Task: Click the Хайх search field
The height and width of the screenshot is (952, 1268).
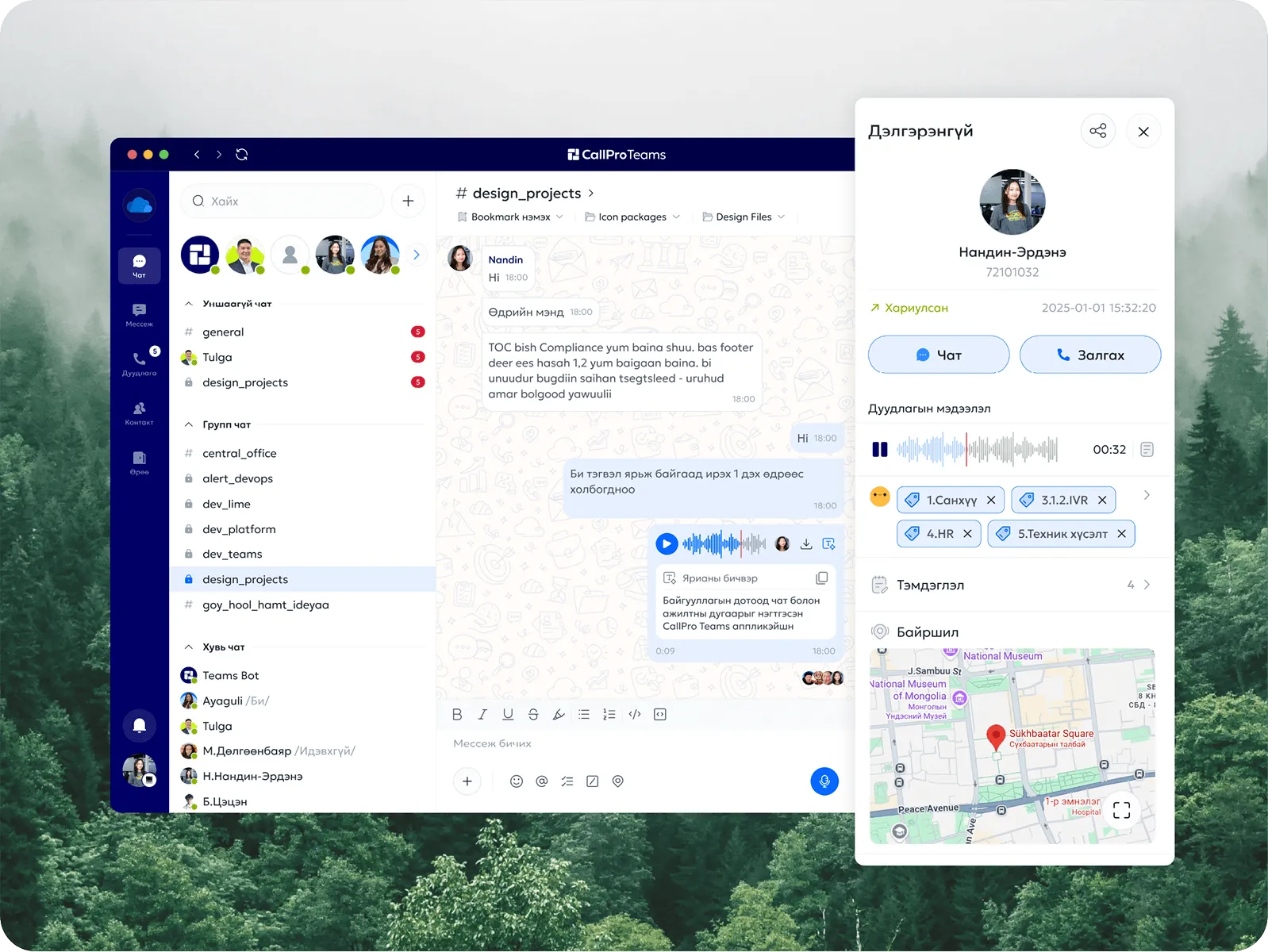Action: click(x=282, y=202)
